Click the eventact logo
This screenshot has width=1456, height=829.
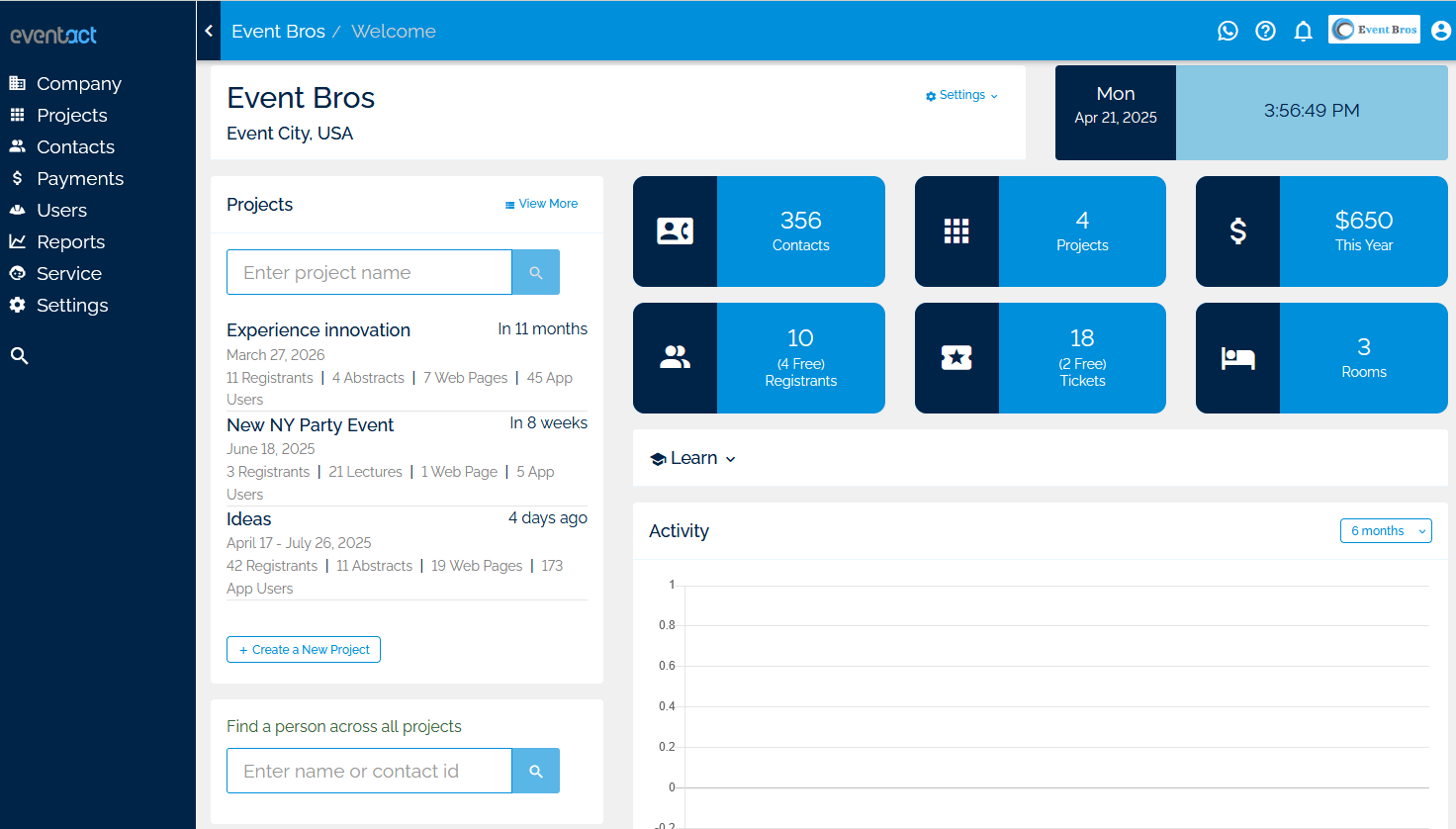(x=53, y=35)
